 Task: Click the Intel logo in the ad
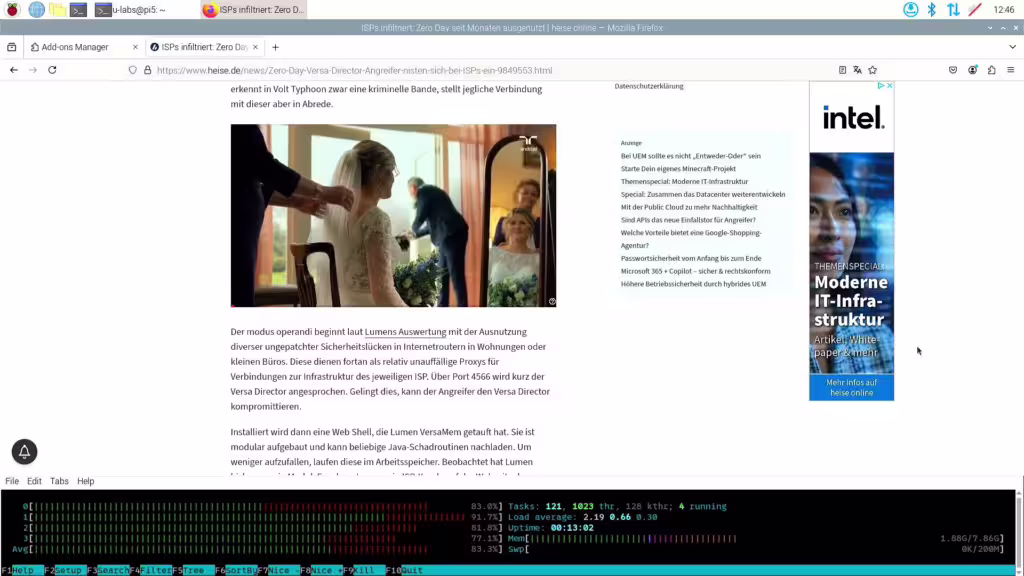click(853, 118)
